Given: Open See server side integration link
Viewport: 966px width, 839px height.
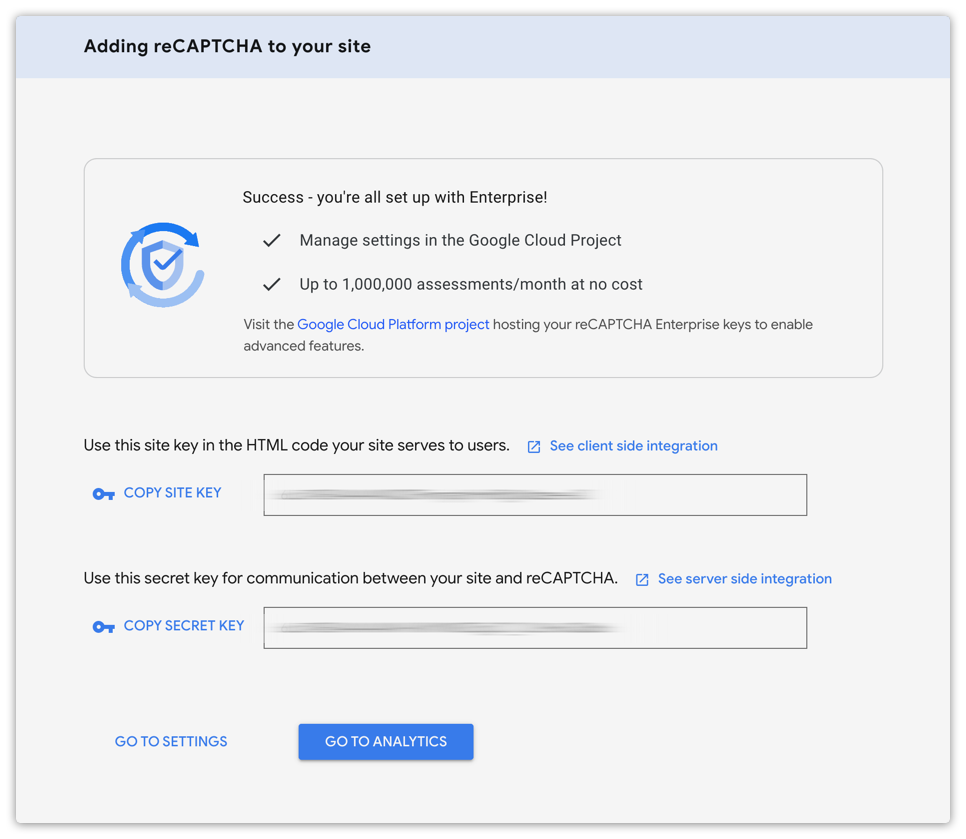Looking at the screenshot, I should pyautogui.click(x=745, y=579).
